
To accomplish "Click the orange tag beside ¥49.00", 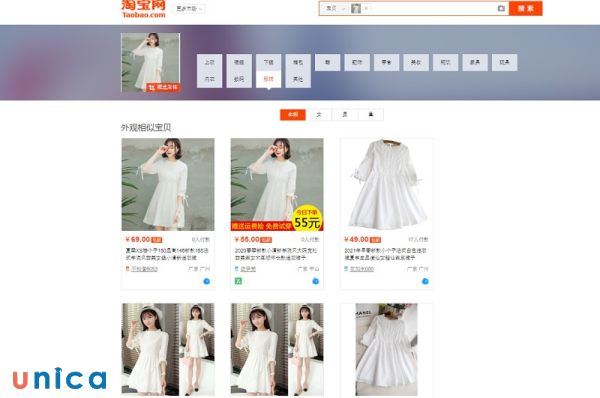I will [x=375, y=240].
